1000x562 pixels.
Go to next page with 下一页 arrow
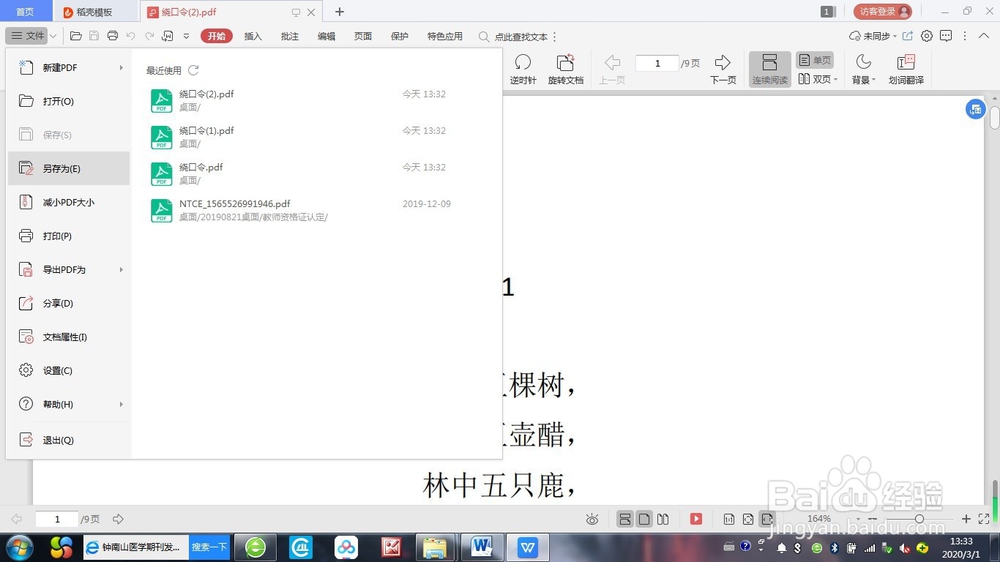[x=723, y=69]
